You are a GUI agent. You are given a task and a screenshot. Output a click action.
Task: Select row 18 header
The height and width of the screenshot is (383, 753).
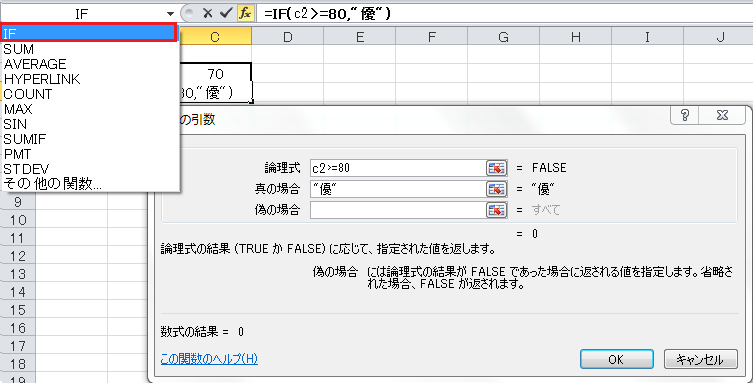[x=18, y=364]
